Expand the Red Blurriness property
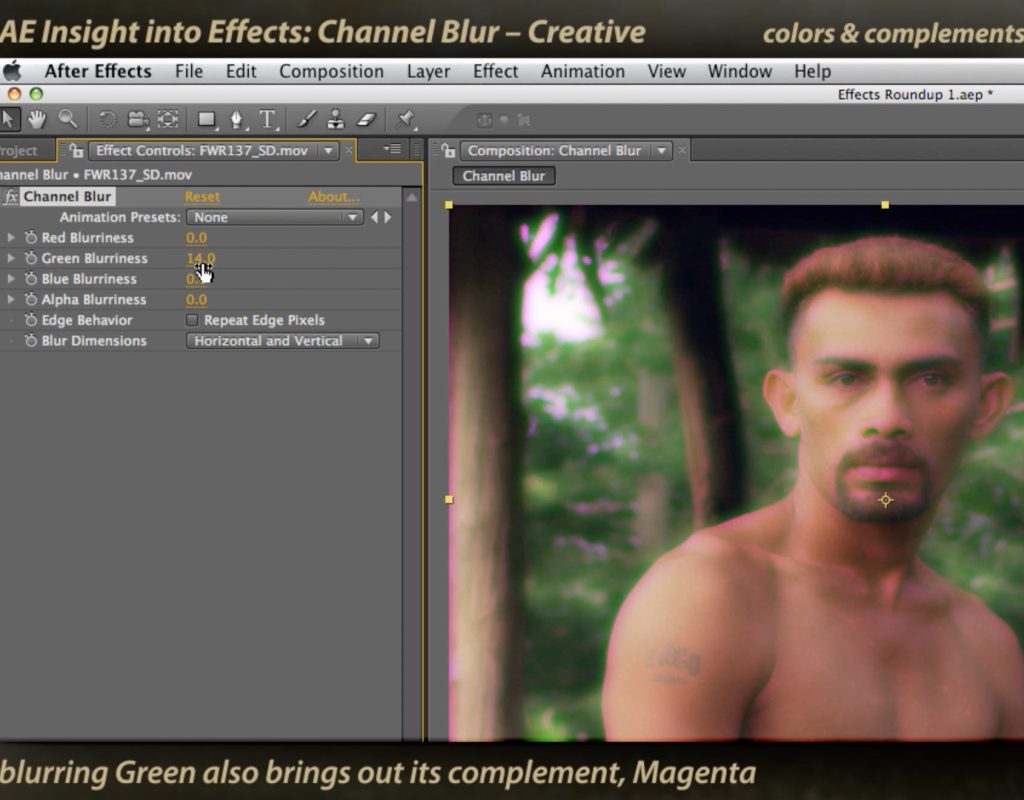 [10, 238]
